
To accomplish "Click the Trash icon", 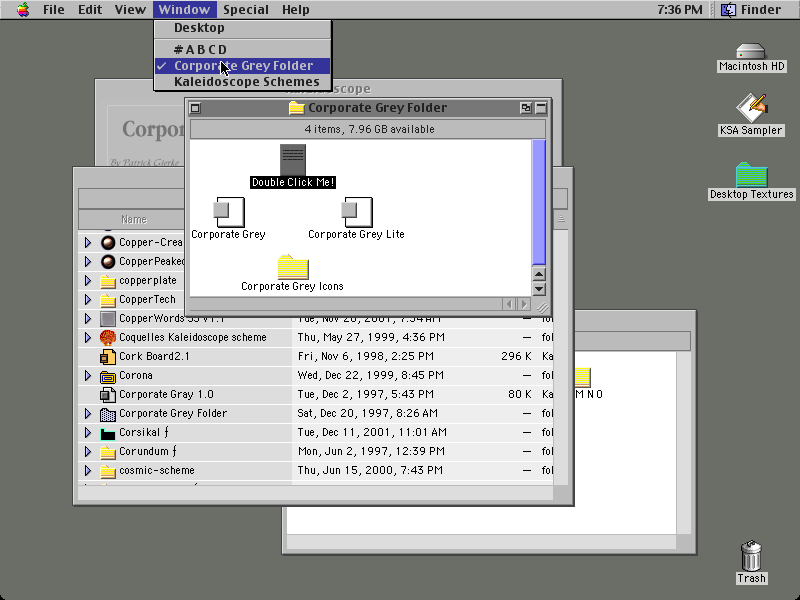I will (x=751, y=556).
